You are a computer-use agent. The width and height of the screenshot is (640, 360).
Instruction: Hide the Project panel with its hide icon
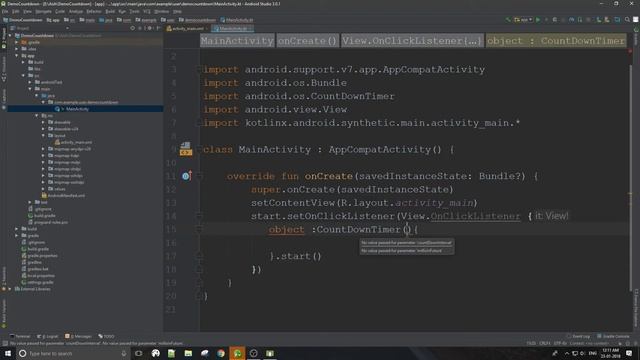(x=158, y=28)
